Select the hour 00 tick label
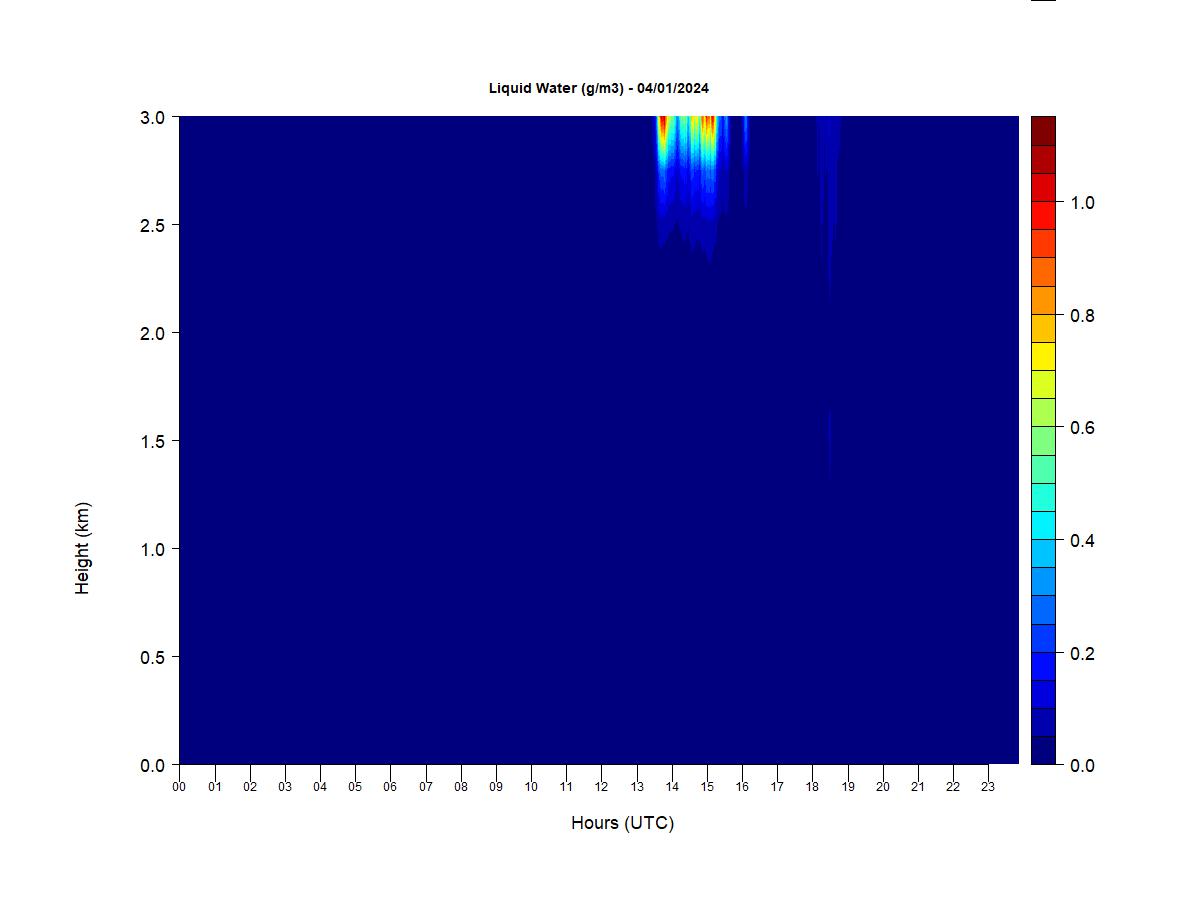 tap(179, 787)
